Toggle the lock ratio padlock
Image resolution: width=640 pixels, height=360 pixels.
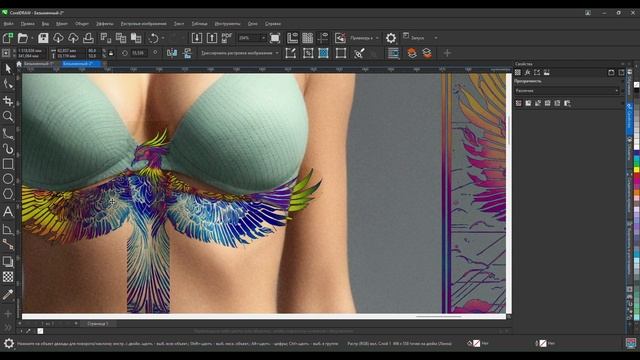[111, 53]
